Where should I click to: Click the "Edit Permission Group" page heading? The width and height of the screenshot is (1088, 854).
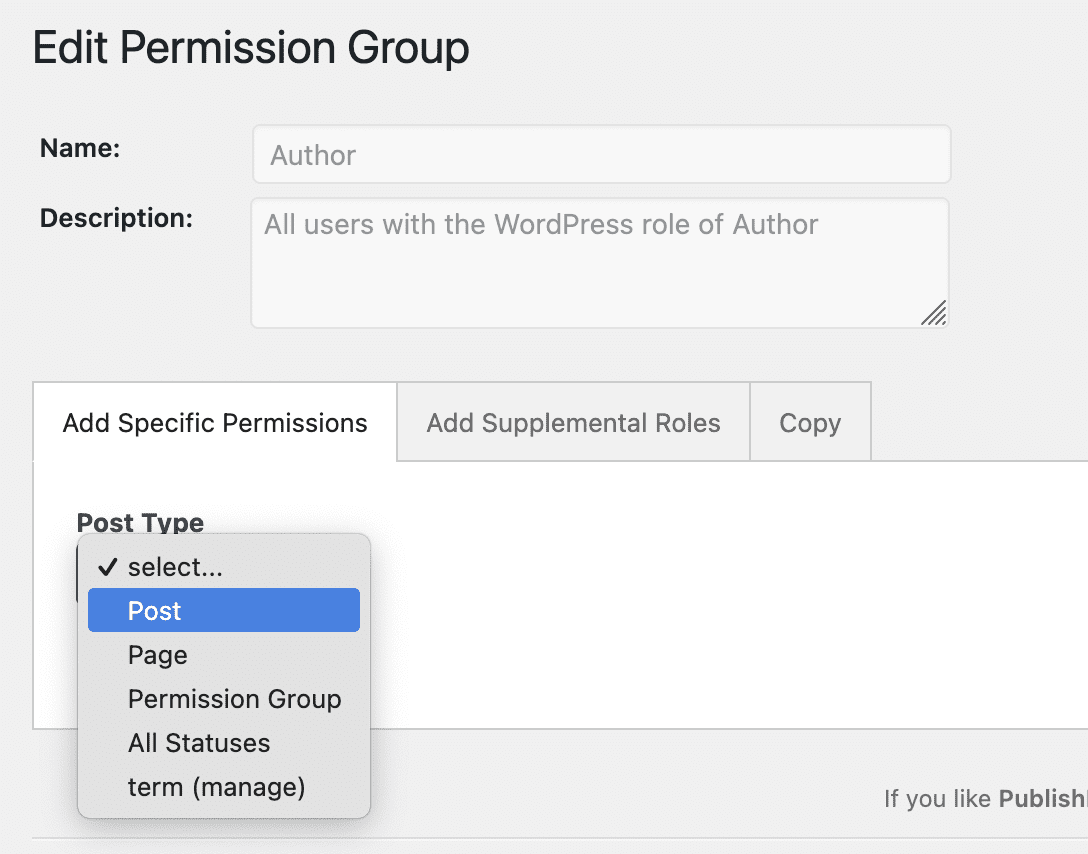(252, 47)
